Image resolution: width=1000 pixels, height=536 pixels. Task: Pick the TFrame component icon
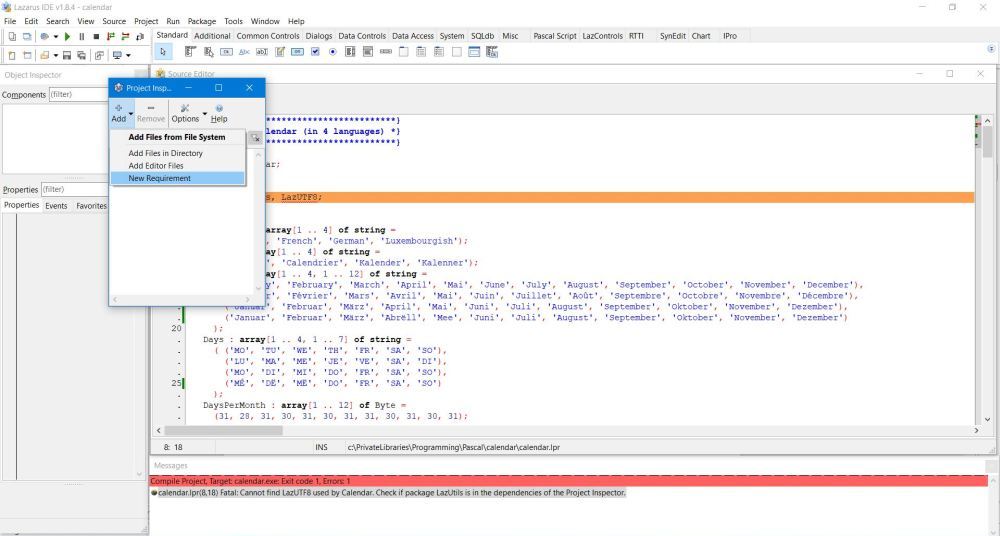474,52
